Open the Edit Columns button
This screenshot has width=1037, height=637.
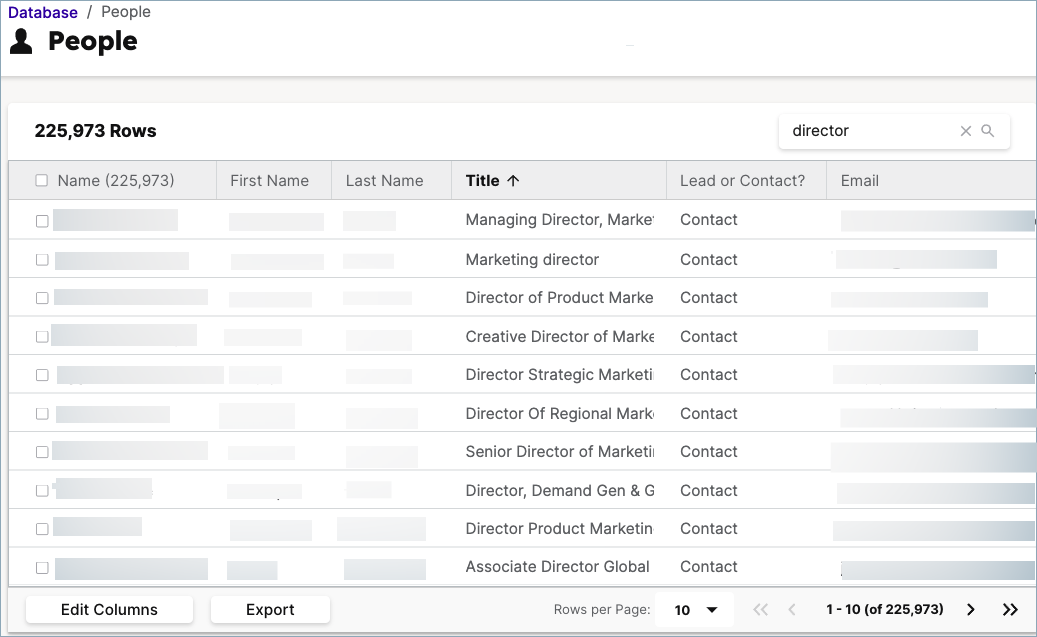click(x=109, y=610)
